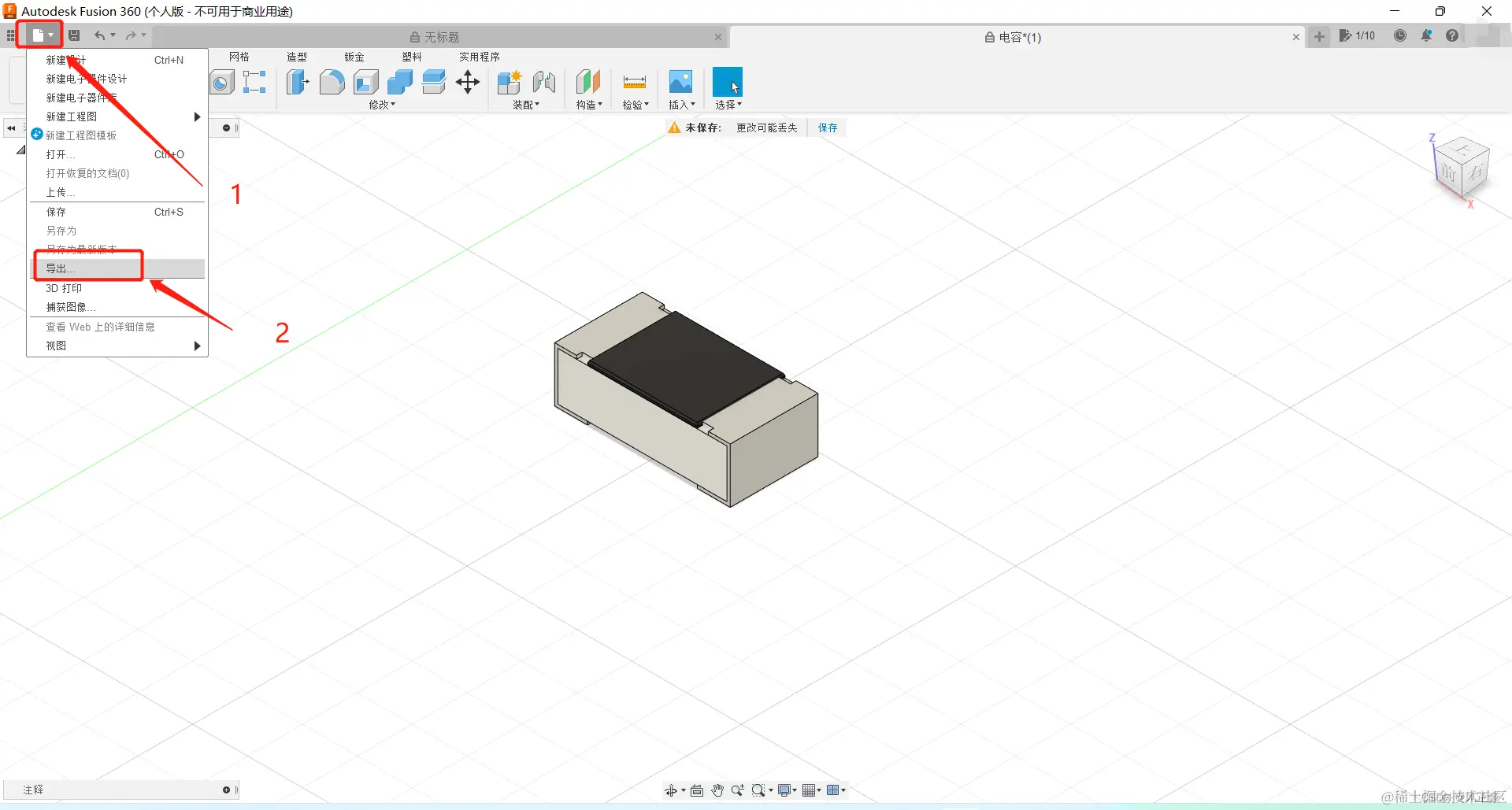Choose 另存为 in the File menu
This screenshot has height=810, width=1512.
(x=117, y=231)
